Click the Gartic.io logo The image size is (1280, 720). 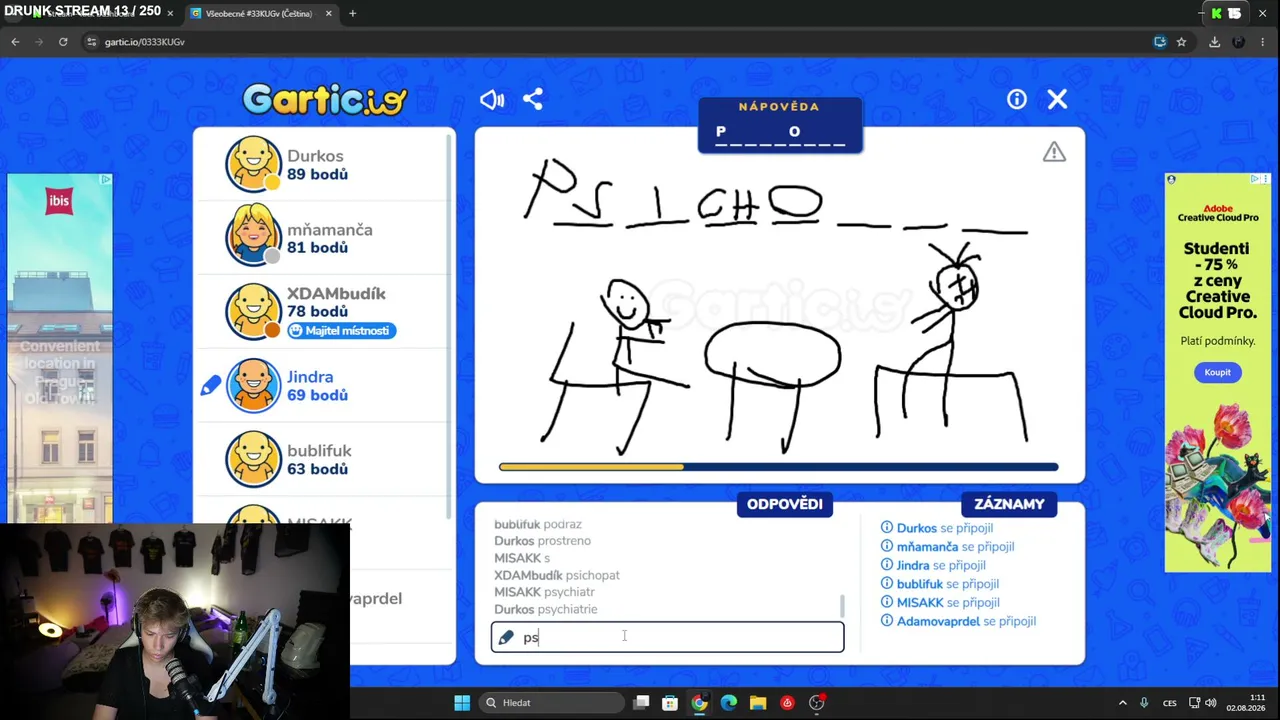pos(325,99)
